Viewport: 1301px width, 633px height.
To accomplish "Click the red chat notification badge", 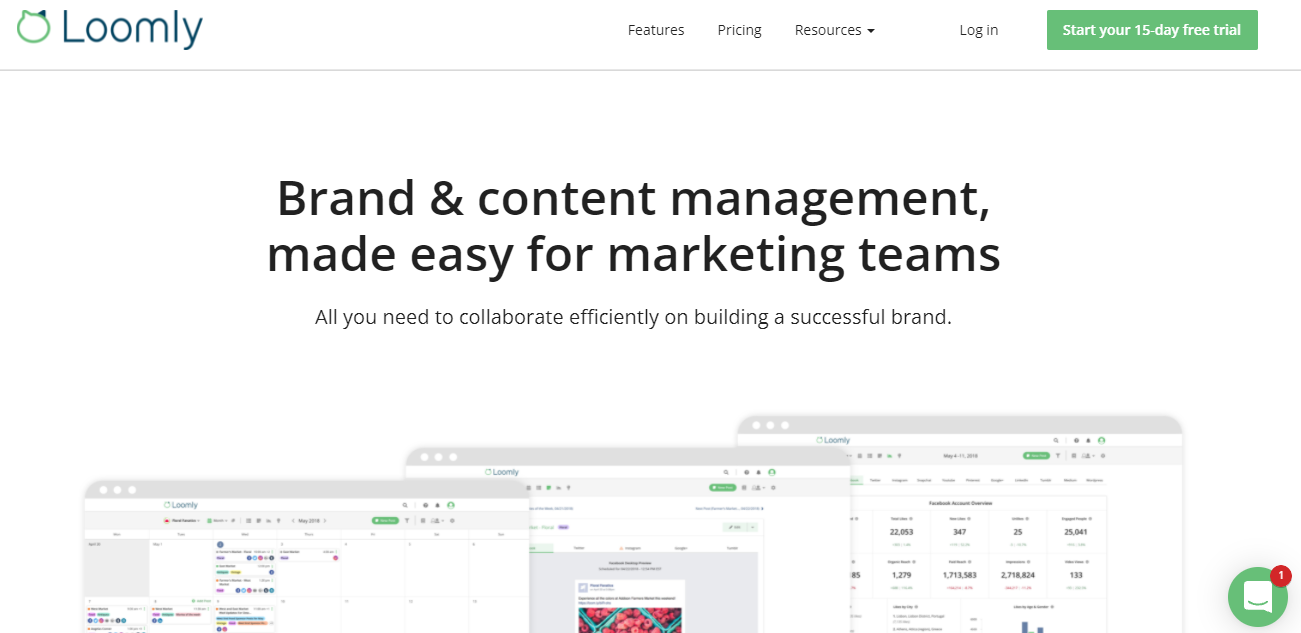I will click(1280, 576).
